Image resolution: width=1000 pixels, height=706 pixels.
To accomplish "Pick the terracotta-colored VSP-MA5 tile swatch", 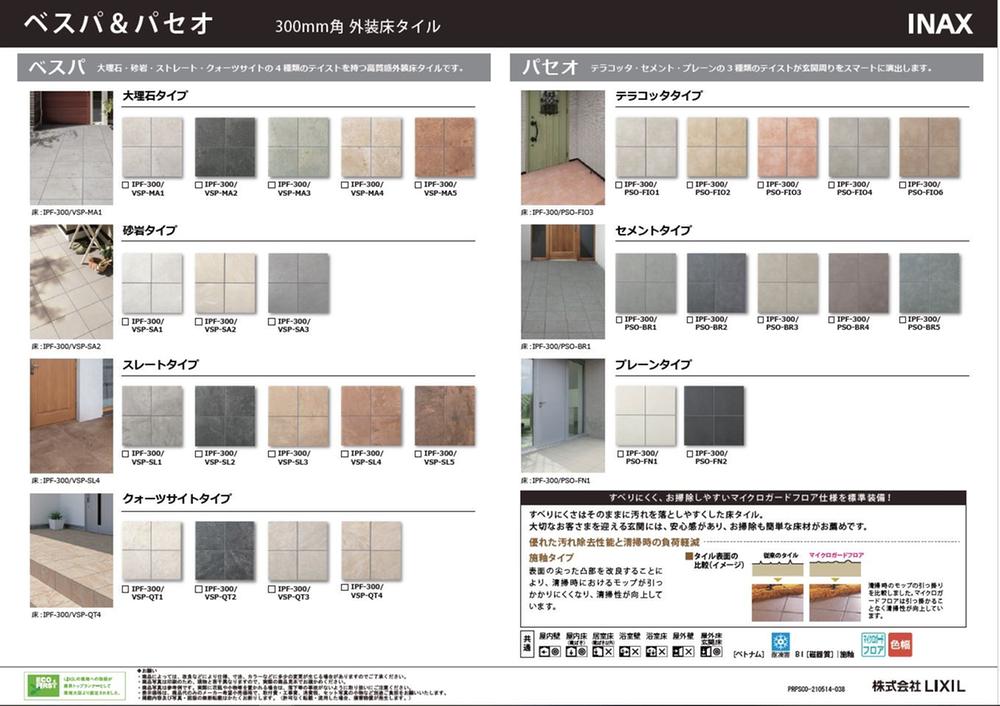I will (445, 147).
